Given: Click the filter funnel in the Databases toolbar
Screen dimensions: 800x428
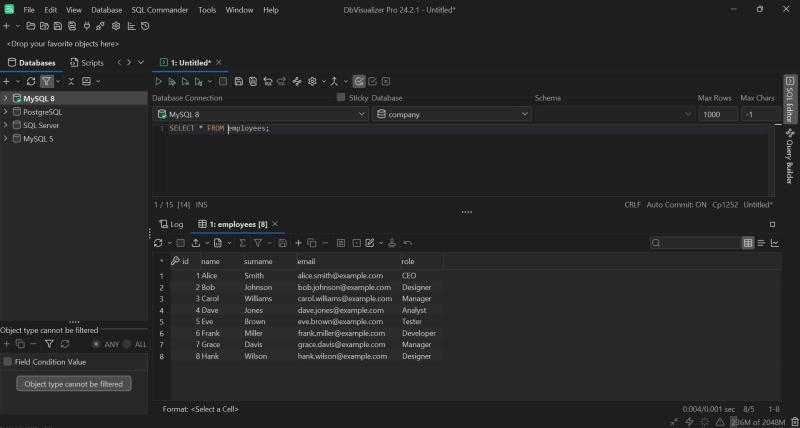Looking at the screenshot, I should 46,81.
